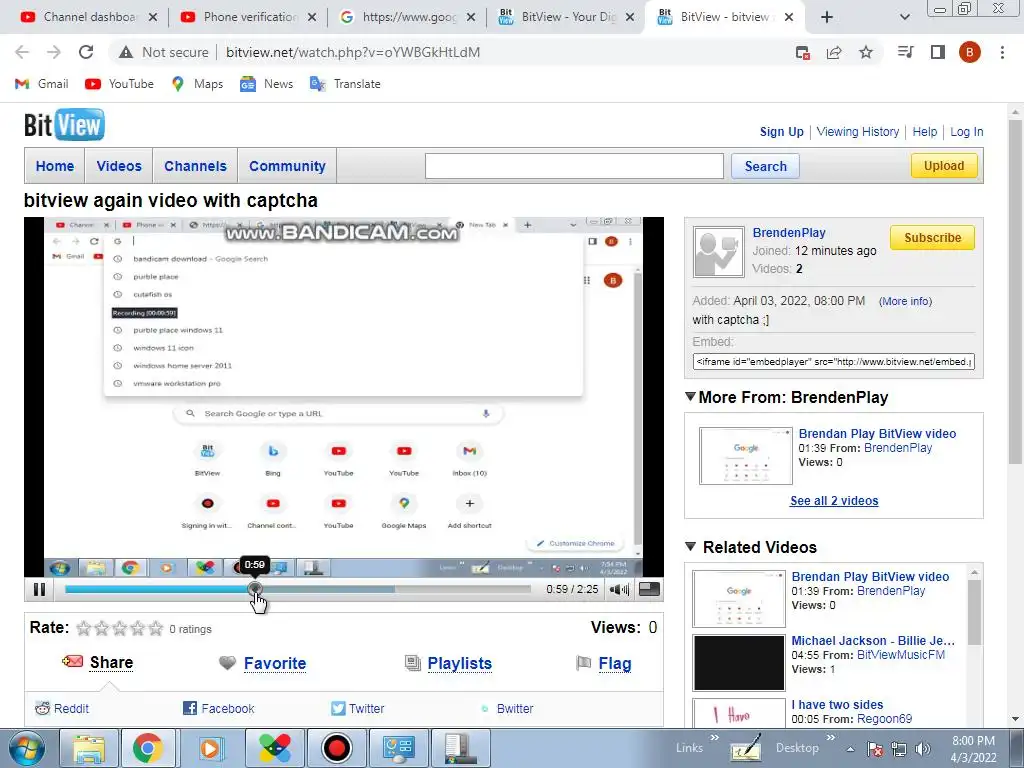Image resolution: width=1024 pixels, height=768 pixels.
Task: Mute the video using the speaker icon
Action: tap(618, 589)
